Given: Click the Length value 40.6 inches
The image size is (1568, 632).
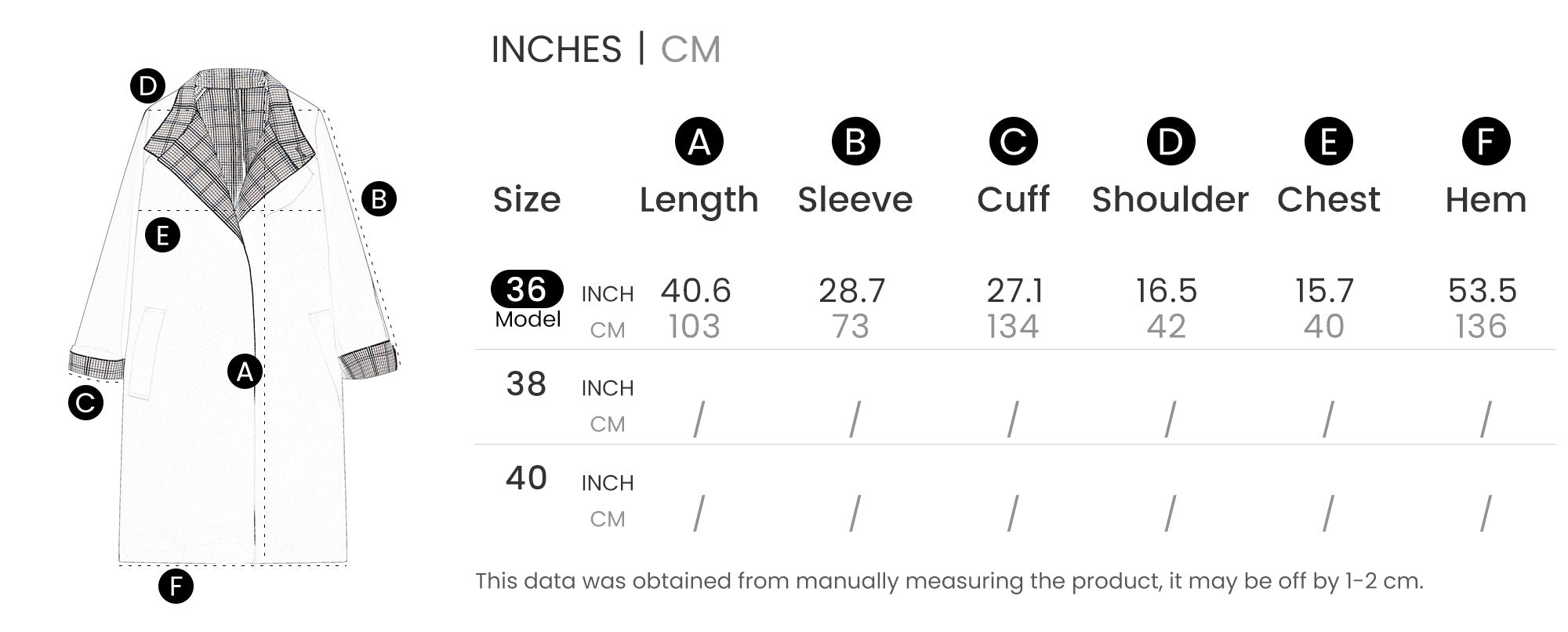Looking at the screenshot, I should pos(695,291).
